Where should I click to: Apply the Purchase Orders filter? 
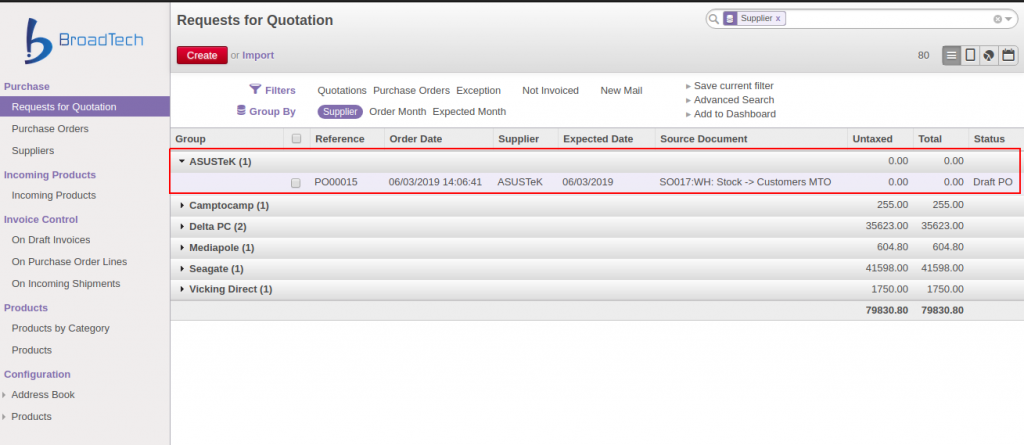(x=411, y=90)
